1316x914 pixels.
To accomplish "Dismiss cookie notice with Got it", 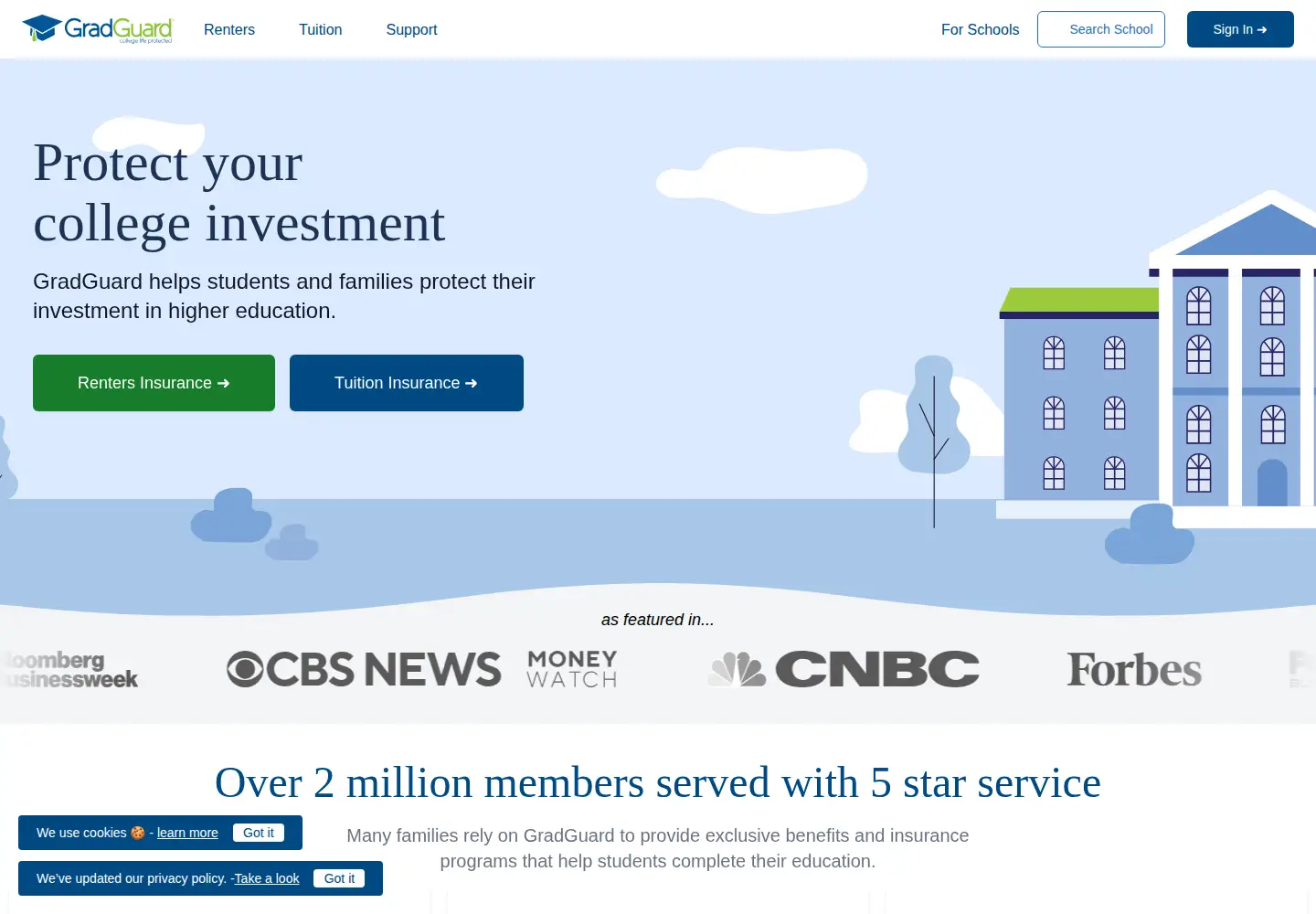I will (259, 833).
